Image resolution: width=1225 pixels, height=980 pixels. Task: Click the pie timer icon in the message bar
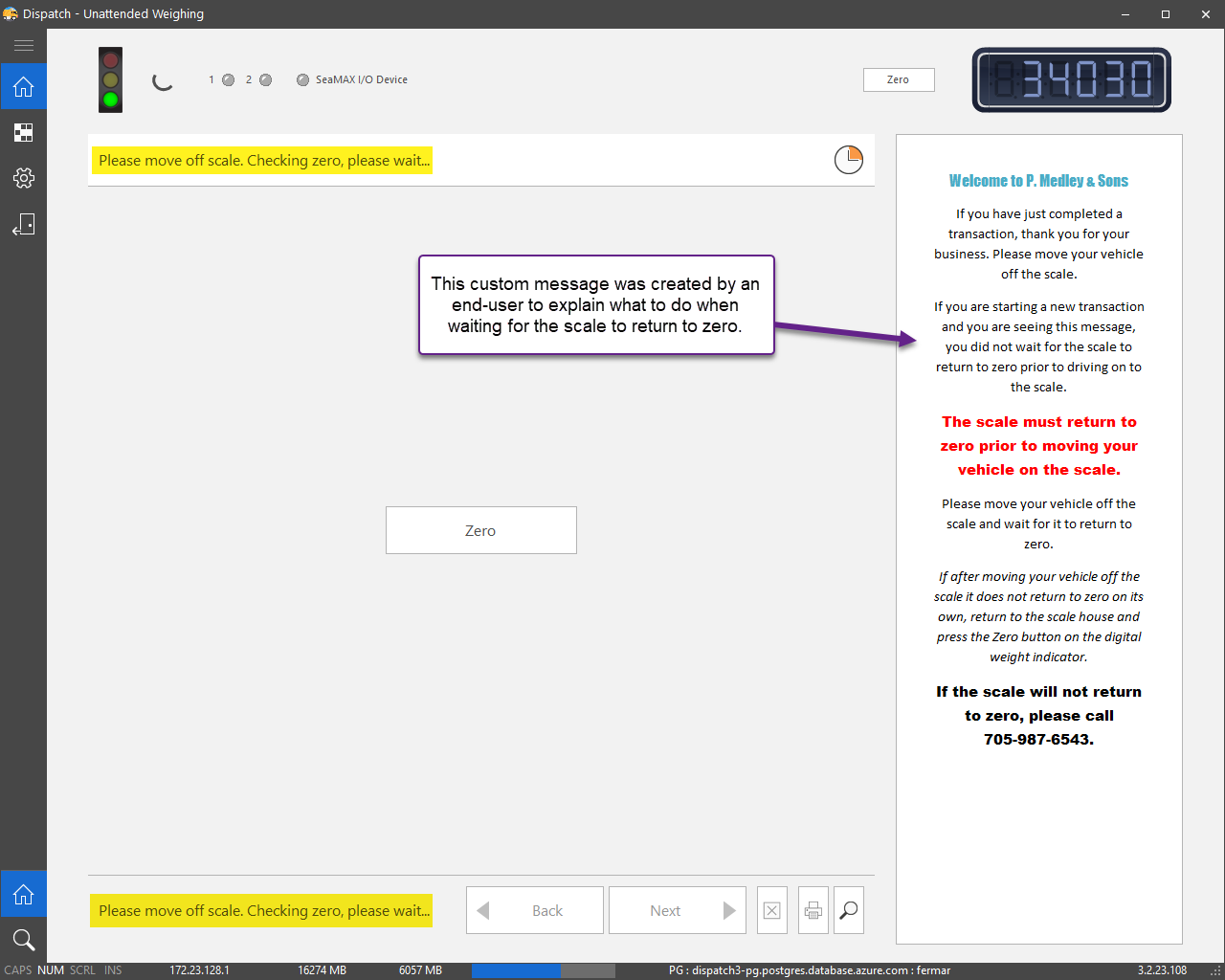(x=848, y=160)
